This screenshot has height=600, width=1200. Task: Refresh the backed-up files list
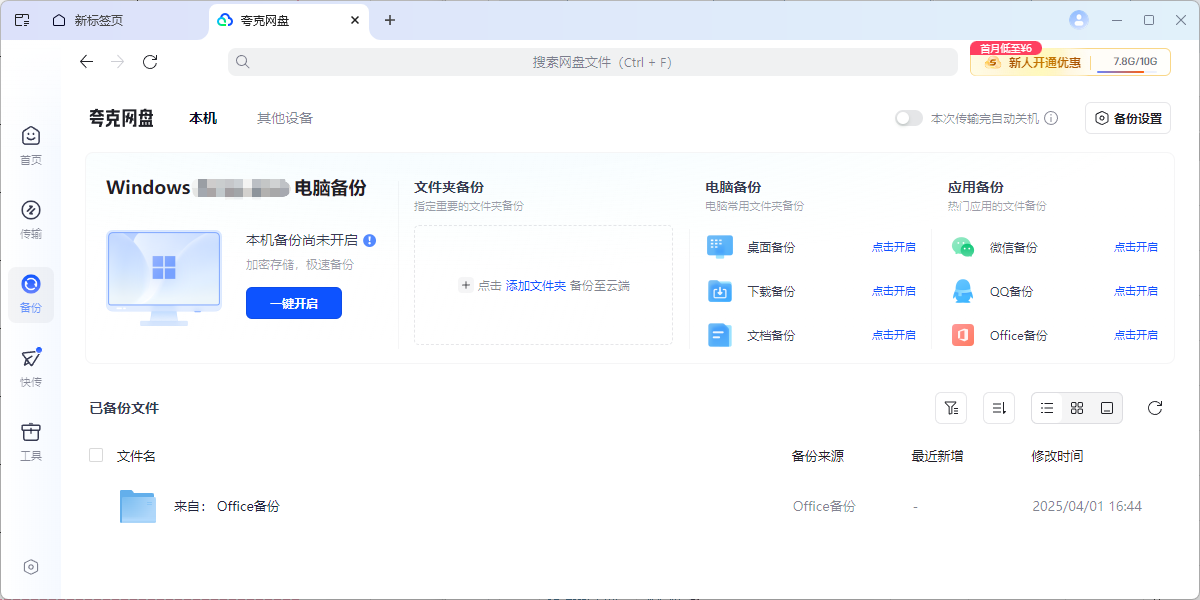tap(1155, 408)
